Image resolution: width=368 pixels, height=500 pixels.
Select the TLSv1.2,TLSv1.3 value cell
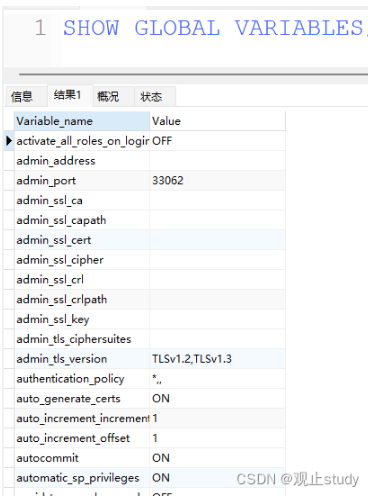(x=218, y=359)
